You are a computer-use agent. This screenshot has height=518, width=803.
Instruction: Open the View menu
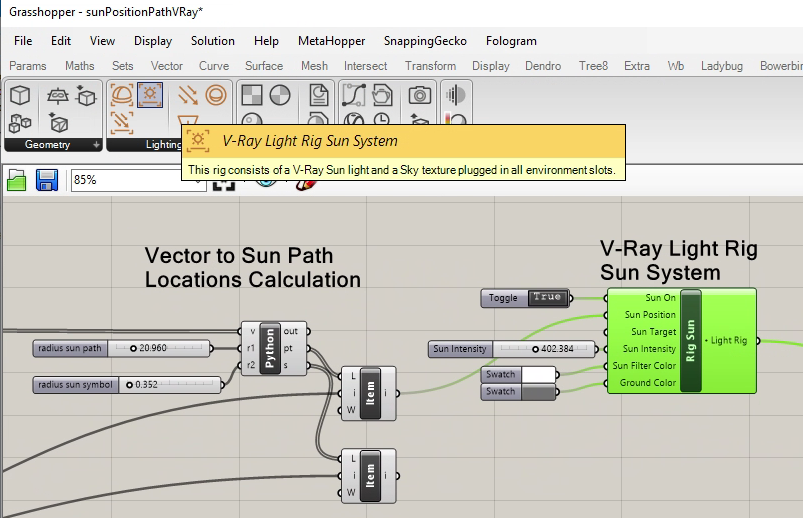pyautogui.click(x=102, y=41)
